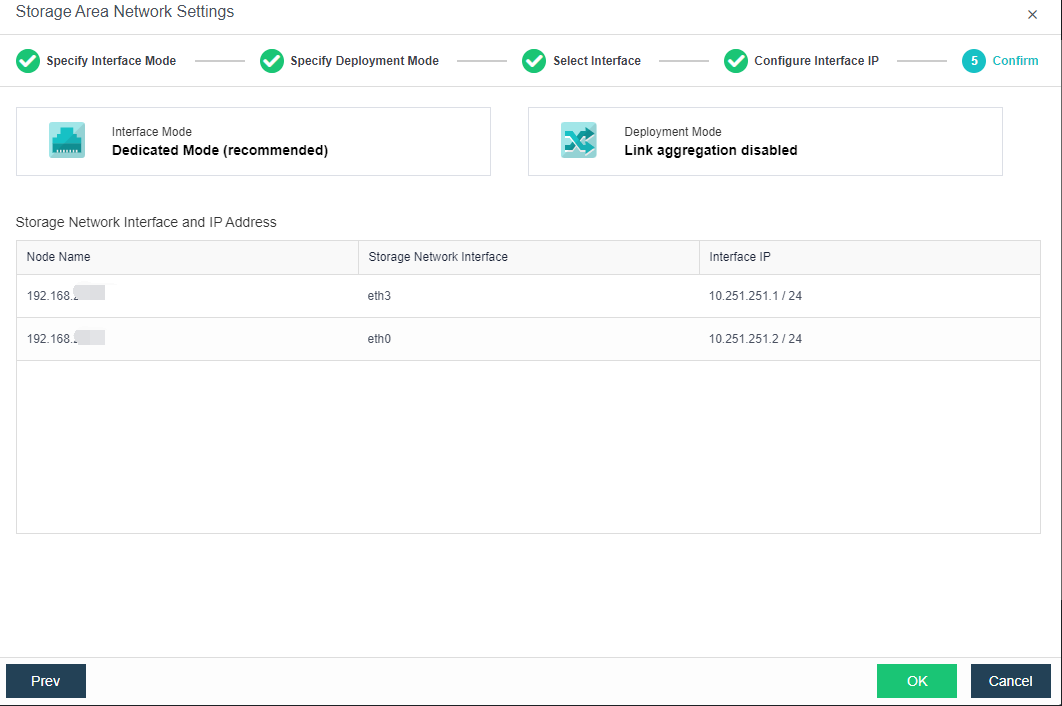Click the green check for Specify Interface Mode
The image size is (1062, 706).
27,61
